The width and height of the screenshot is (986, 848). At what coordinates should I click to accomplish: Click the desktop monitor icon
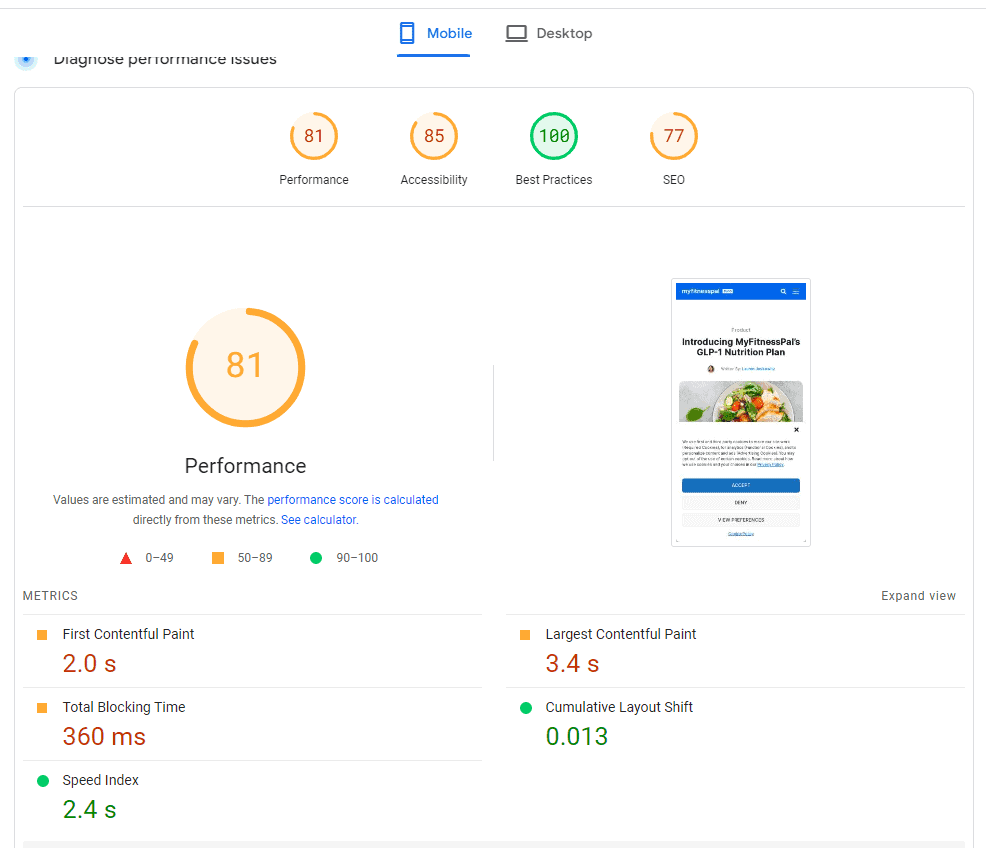point(516,34)
